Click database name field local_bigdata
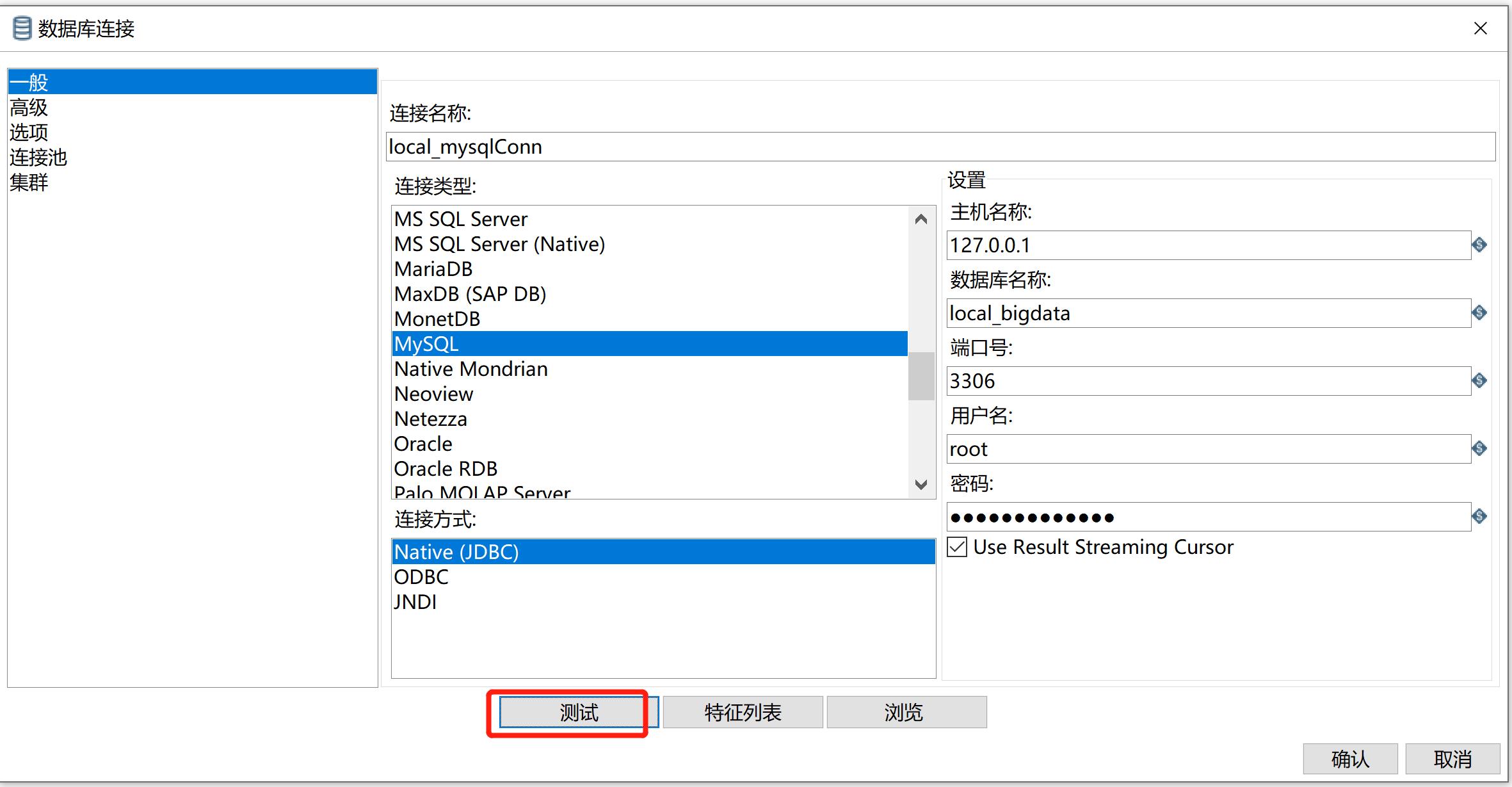The width and height of the screenshot is (1512, 787). [x=1209, y=312]
